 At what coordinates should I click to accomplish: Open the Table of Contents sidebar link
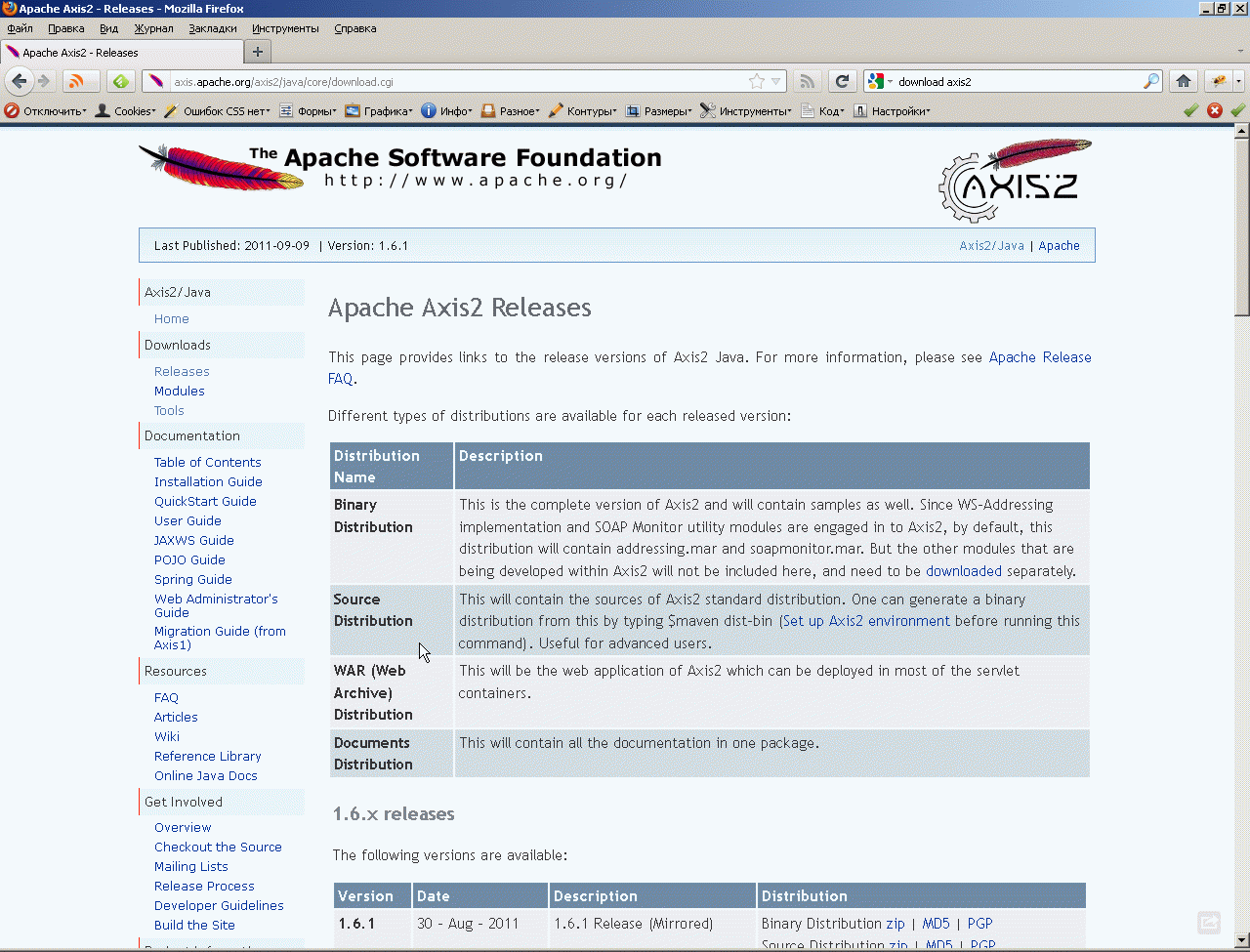click(208, 463)
